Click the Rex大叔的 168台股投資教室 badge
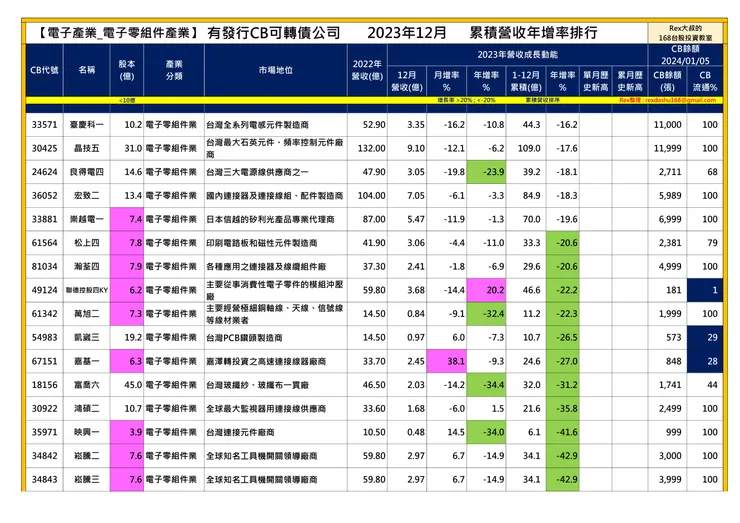This screenshot has width=740, height=523. (x=685, y=33)
